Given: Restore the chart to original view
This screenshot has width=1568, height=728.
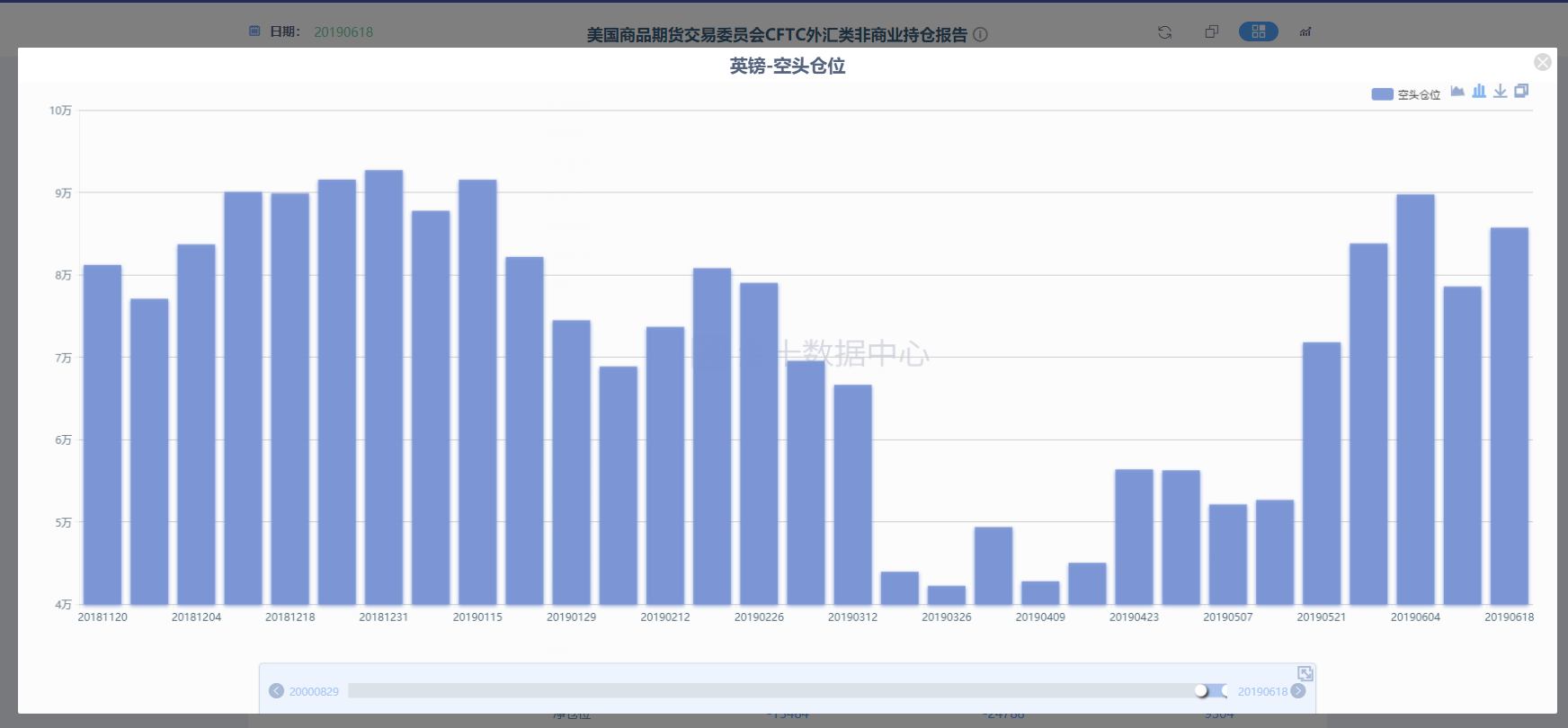Looking at the screenshot, I should click(x=1521, y=92).
